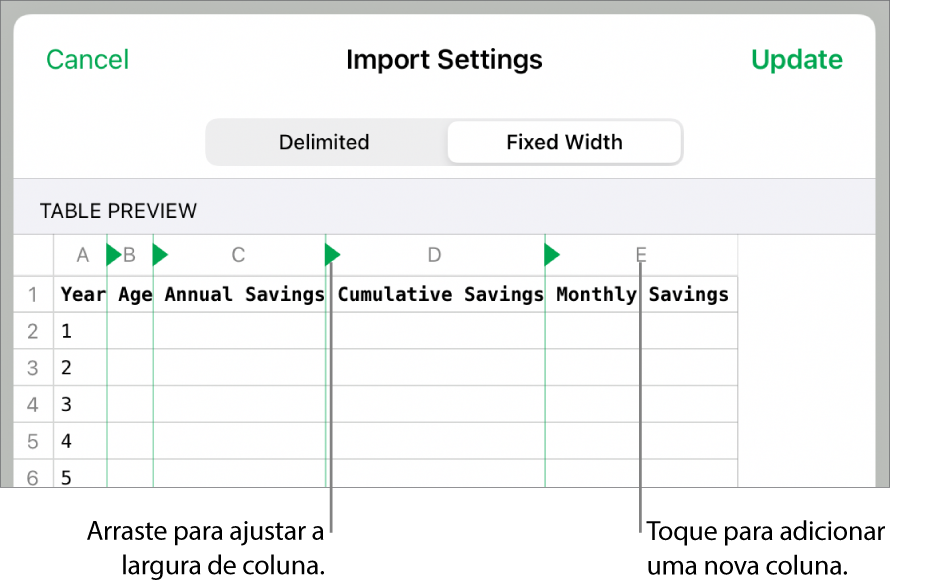Image resolution: width=931 pixels, height=588 pixels.
Task: Toggle between Delimited and Fixed Width modes
Action: click(x=444, y=142)
